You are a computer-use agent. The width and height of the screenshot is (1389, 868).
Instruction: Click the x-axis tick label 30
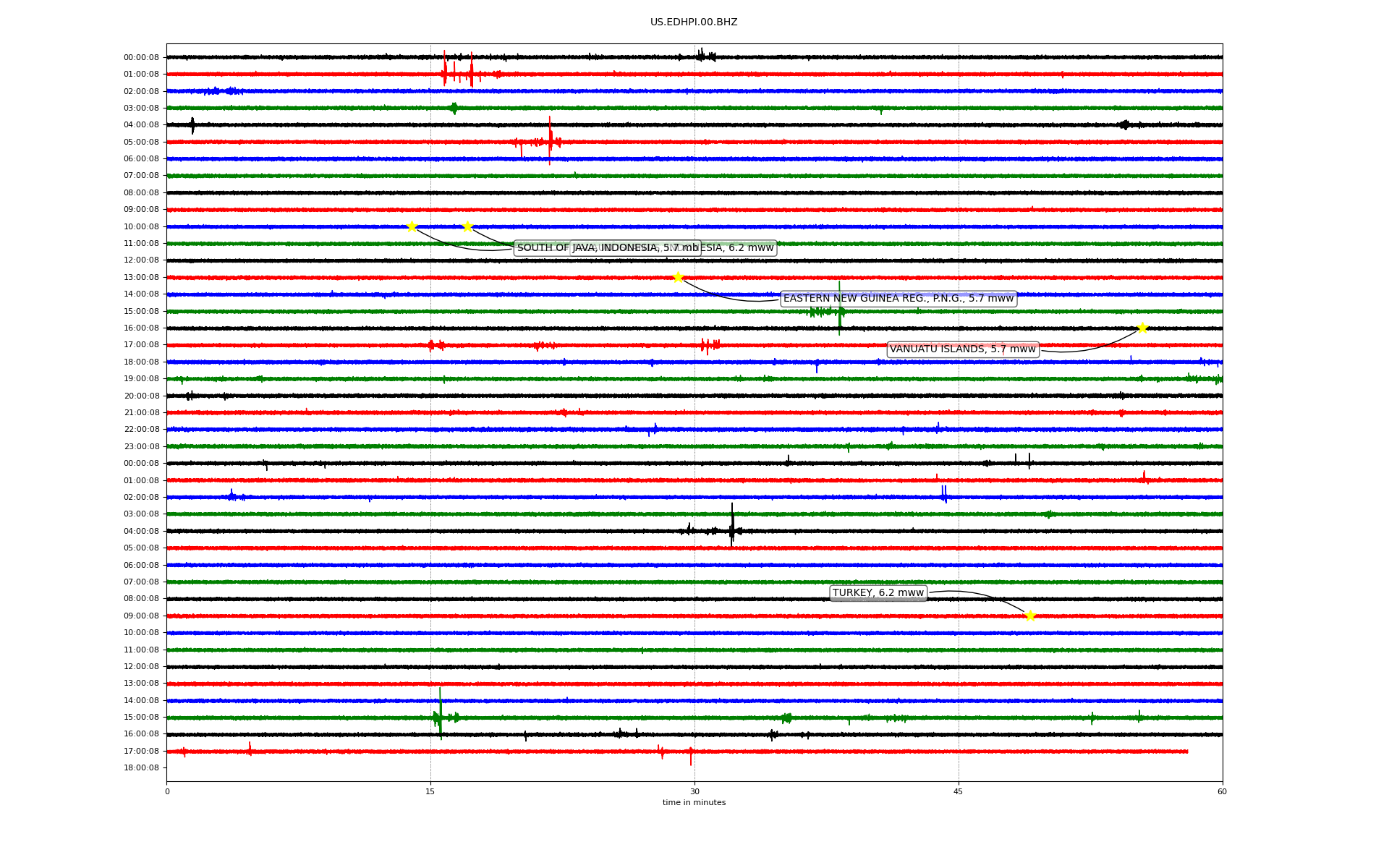(x=694, y=791)
